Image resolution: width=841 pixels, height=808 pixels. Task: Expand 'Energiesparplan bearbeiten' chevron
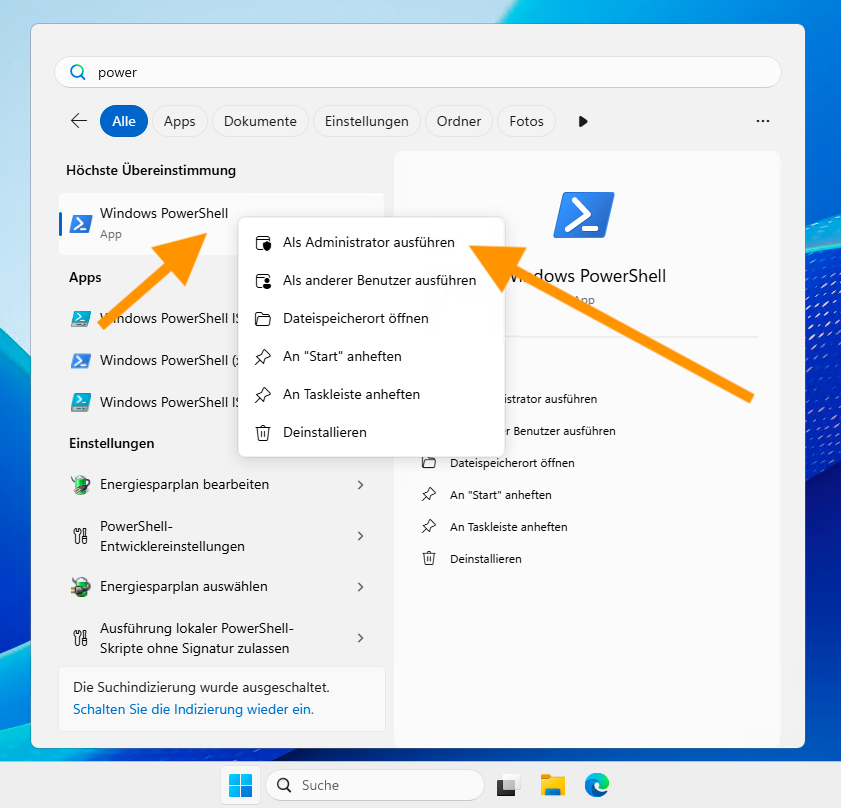coord(360,485)
